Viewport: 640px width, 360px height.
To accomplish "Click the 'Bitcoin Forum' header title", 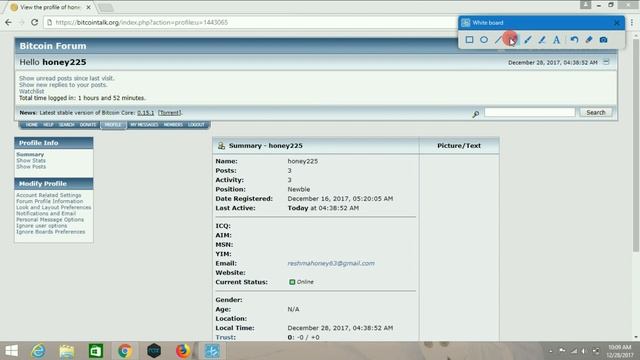I will point(53,46).
